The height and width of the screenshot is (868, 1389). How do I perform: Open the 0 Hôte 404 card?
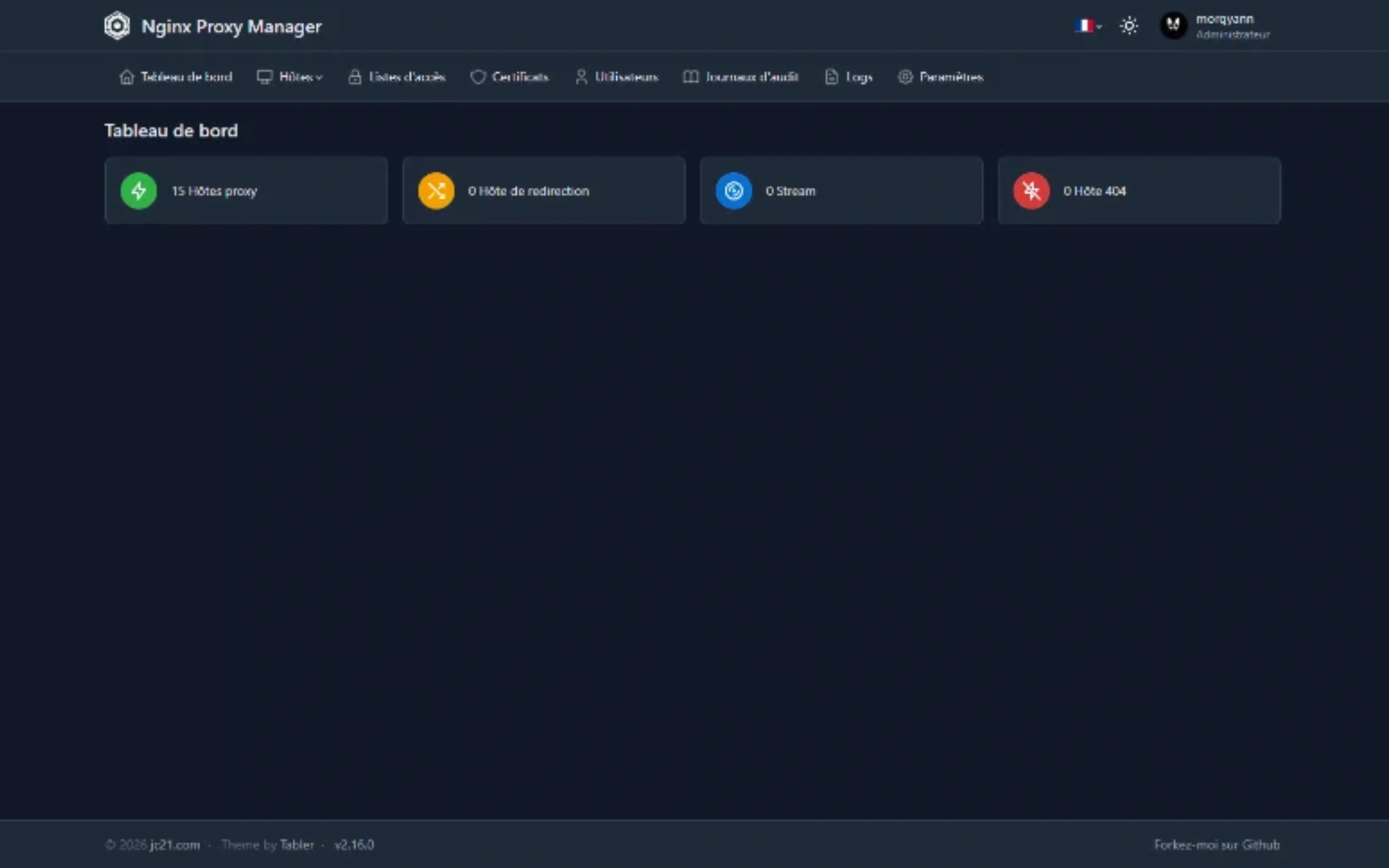pos(1139,190)
